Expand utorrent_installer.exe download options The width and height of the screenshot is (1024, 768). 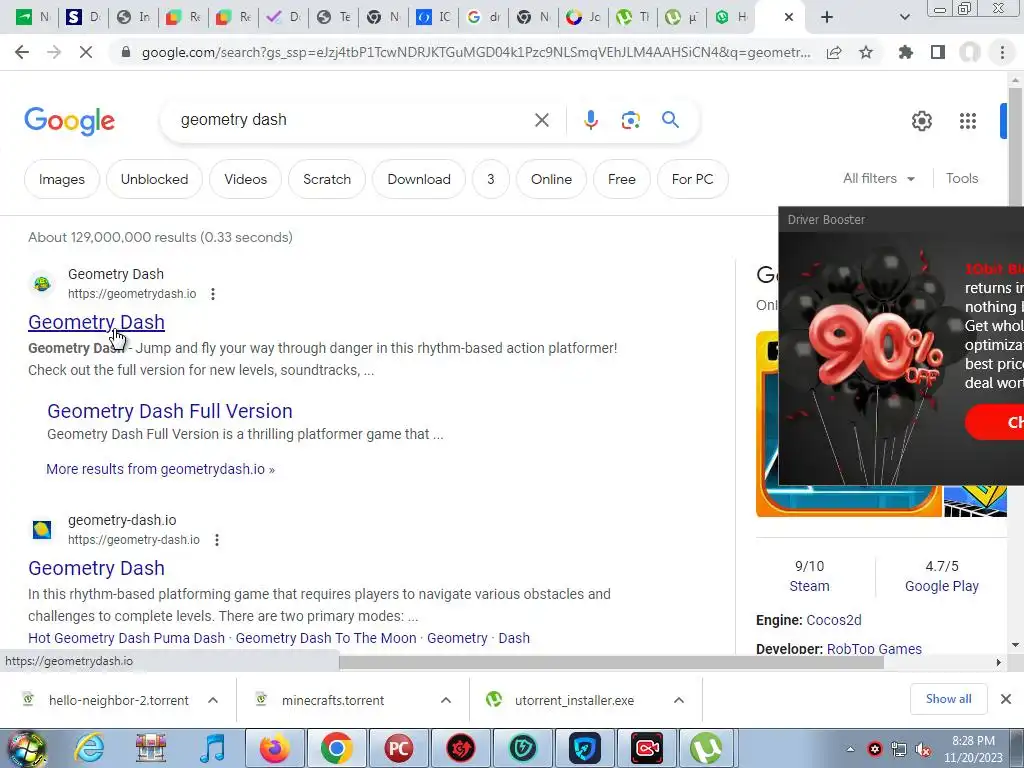[x=679, y=700]
